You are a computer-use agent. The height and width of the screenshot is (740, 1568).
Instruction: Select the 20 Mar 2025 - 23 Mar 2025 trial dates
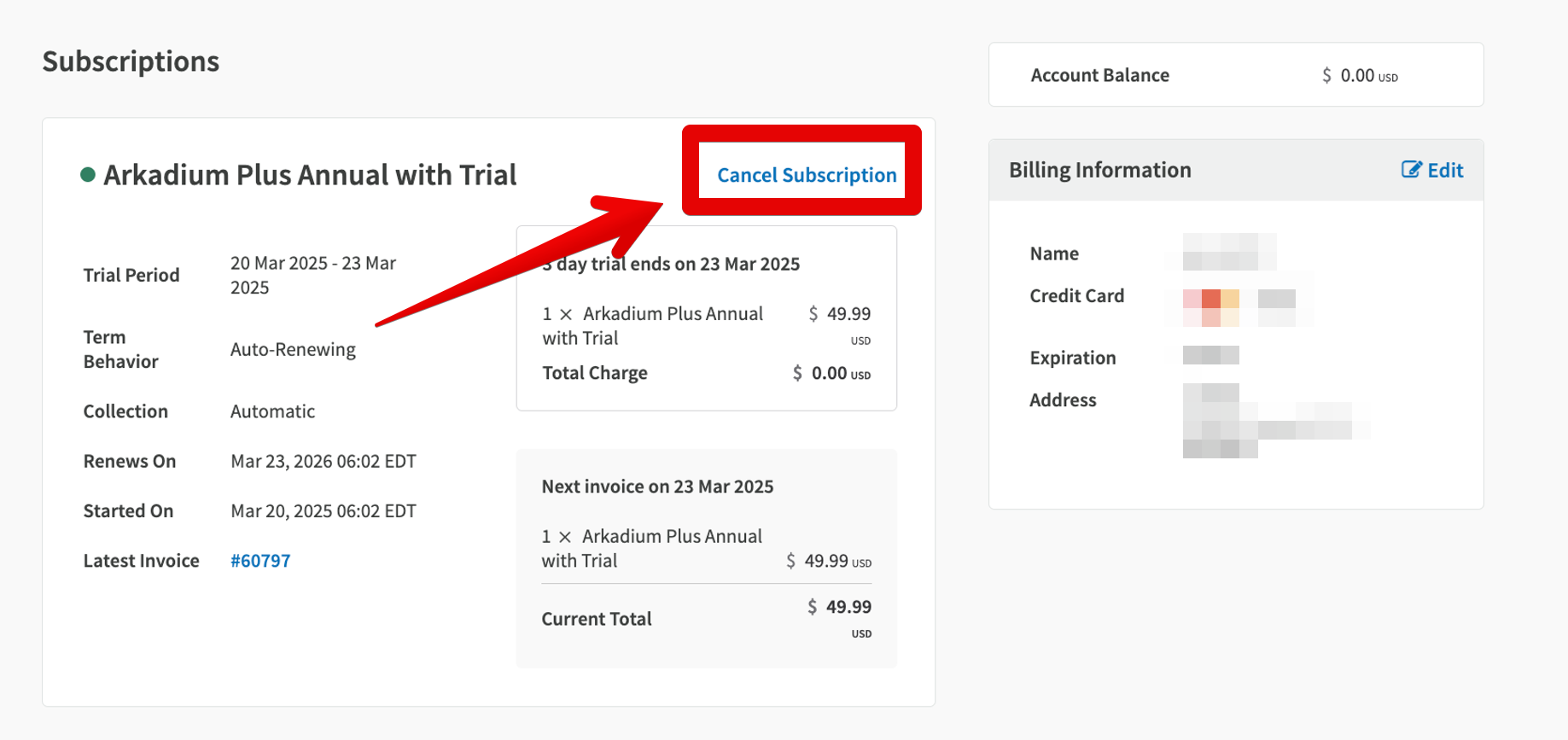tap(313, 275)
